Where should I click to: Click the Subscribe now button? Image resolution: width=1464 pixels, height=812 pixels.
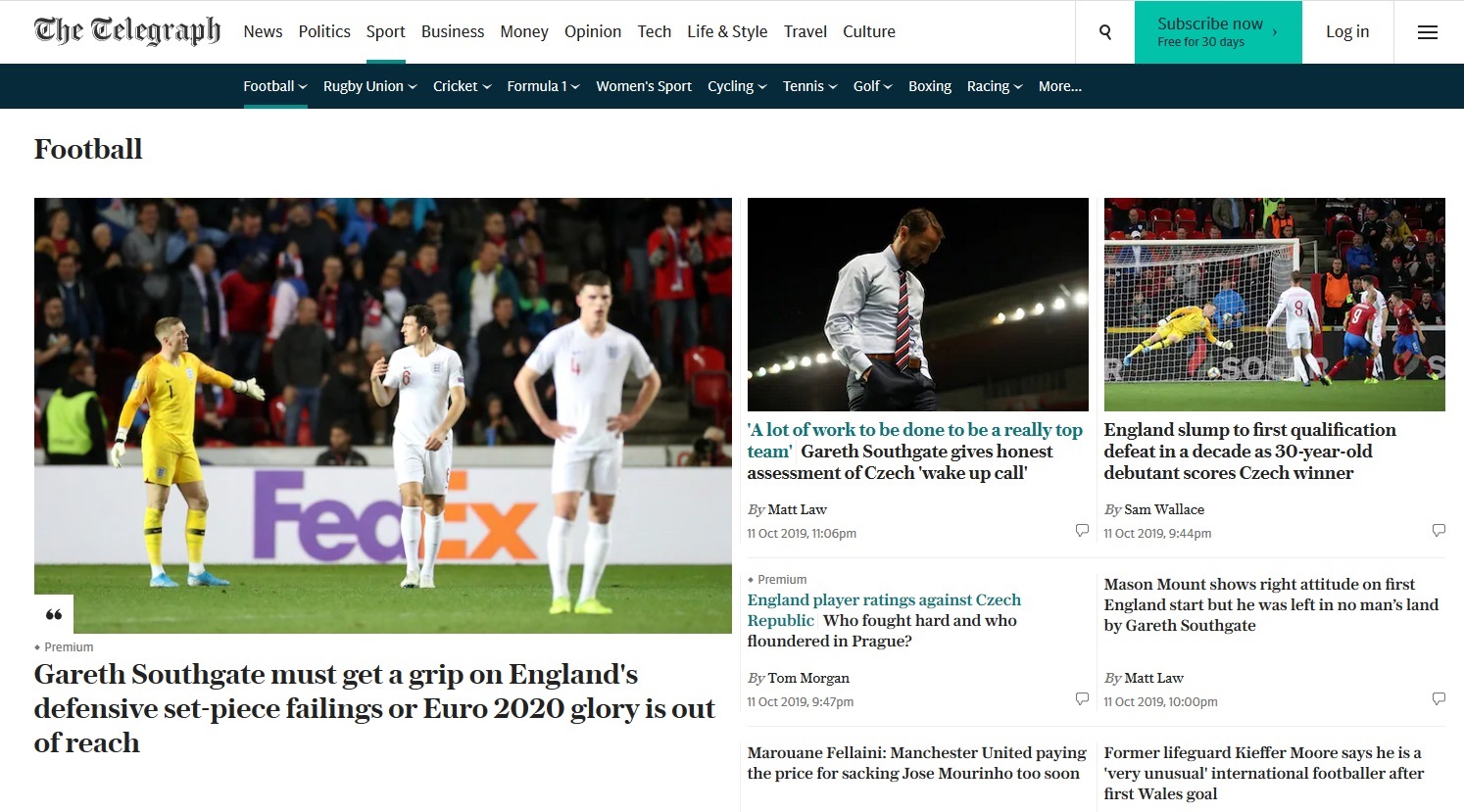point(1218,32)
